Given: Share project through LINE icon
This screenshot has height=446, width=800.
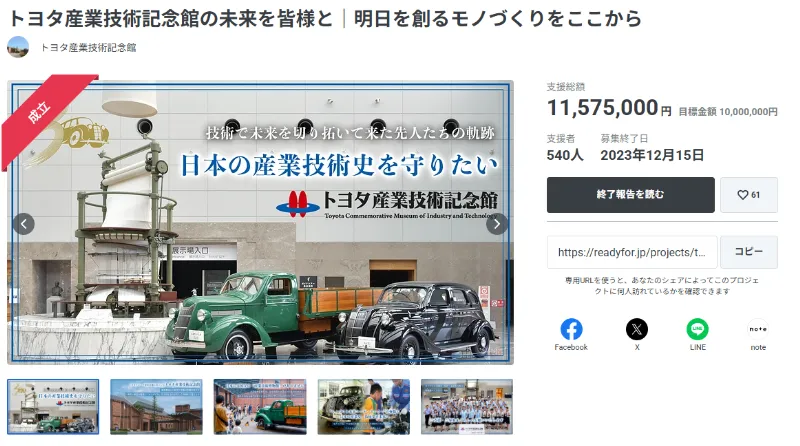Looking at the screenshot, I should tap(697, 330).
